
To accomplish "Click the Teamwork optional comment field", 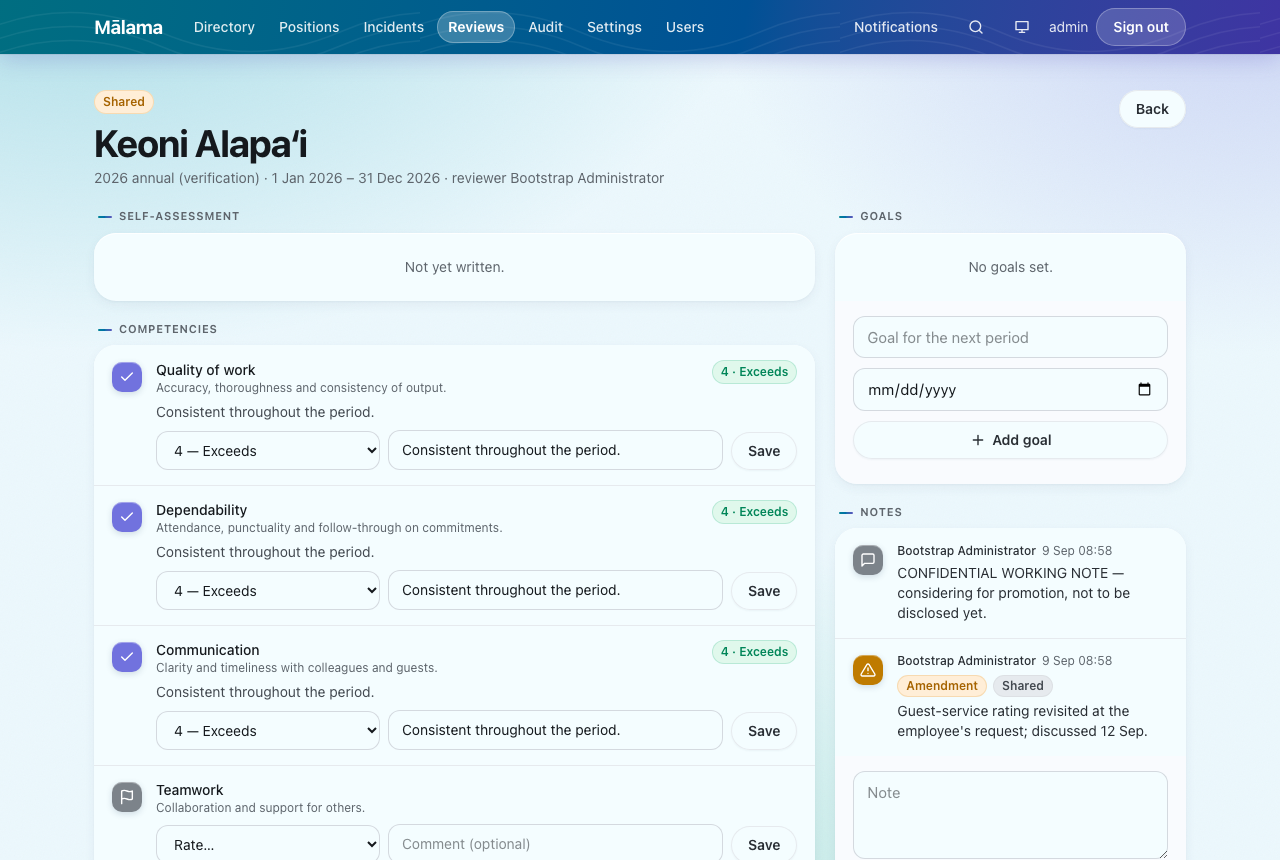I will click(555, 843).
